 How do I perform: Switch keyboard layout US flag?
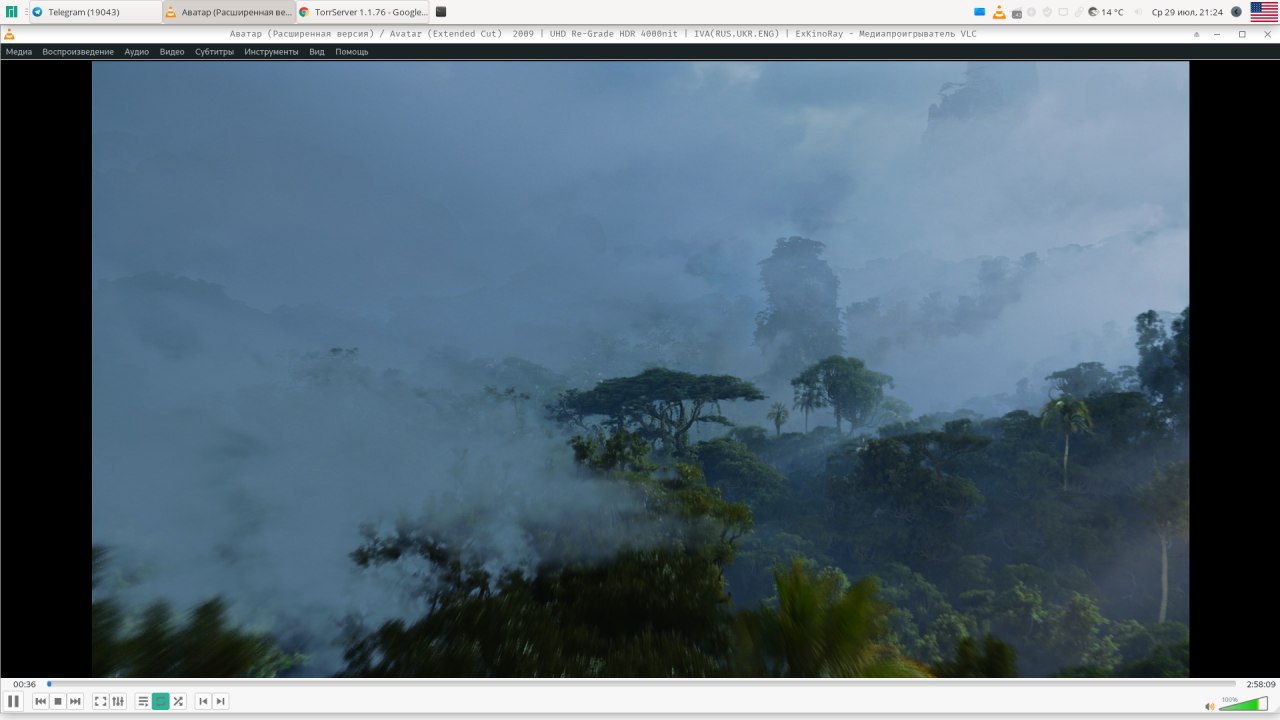coord(1264,12)
